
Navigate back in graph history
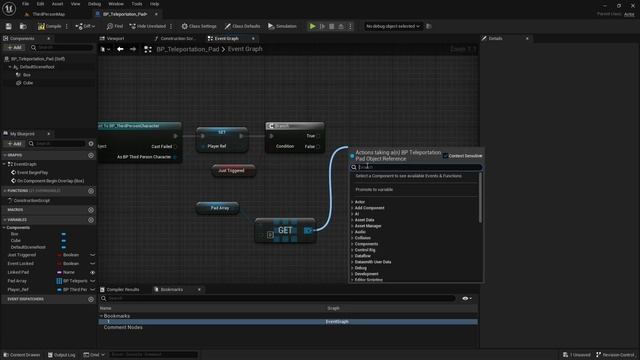coord(120,49)
